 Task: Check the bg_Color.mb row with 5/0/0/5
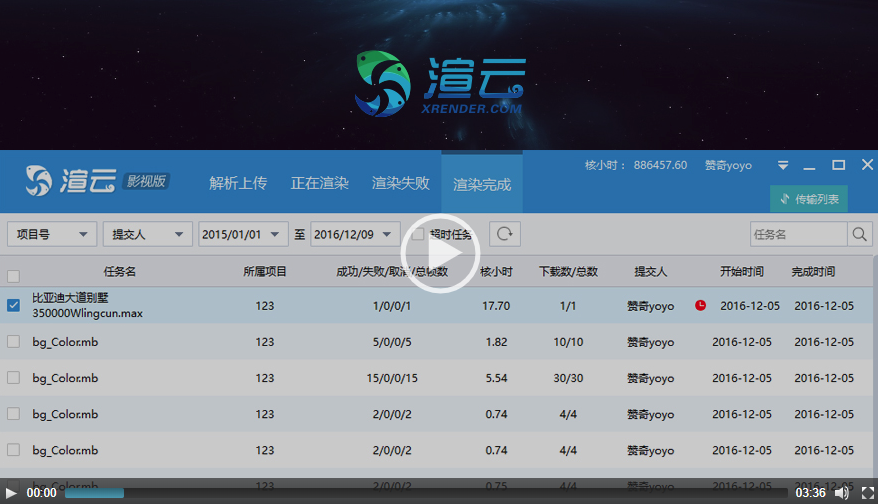click(13, 342)
